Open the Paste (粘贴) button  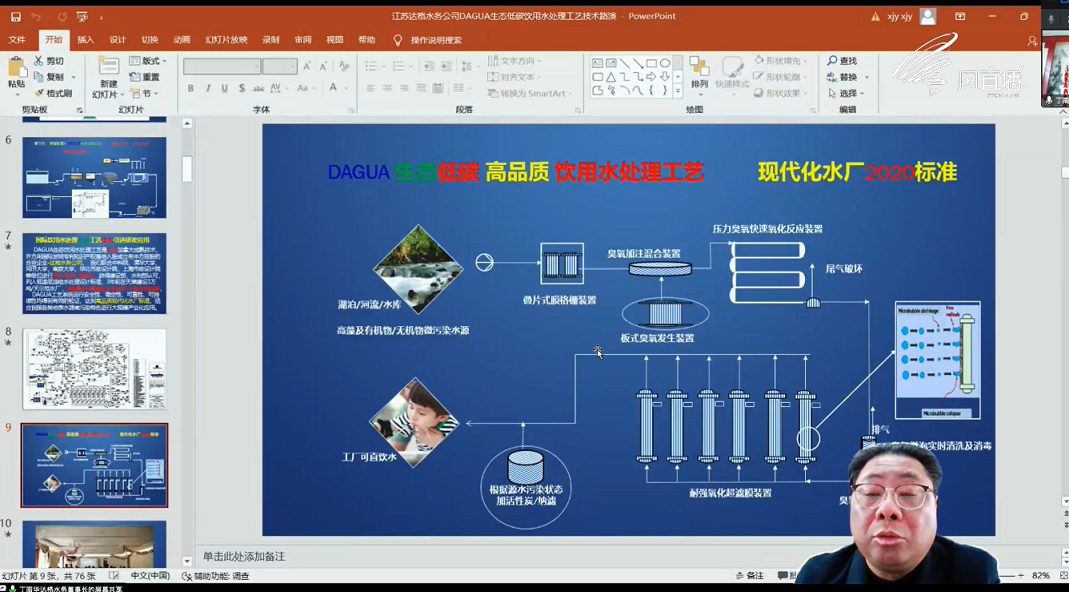pyautogui.click(x=16, y=74)
